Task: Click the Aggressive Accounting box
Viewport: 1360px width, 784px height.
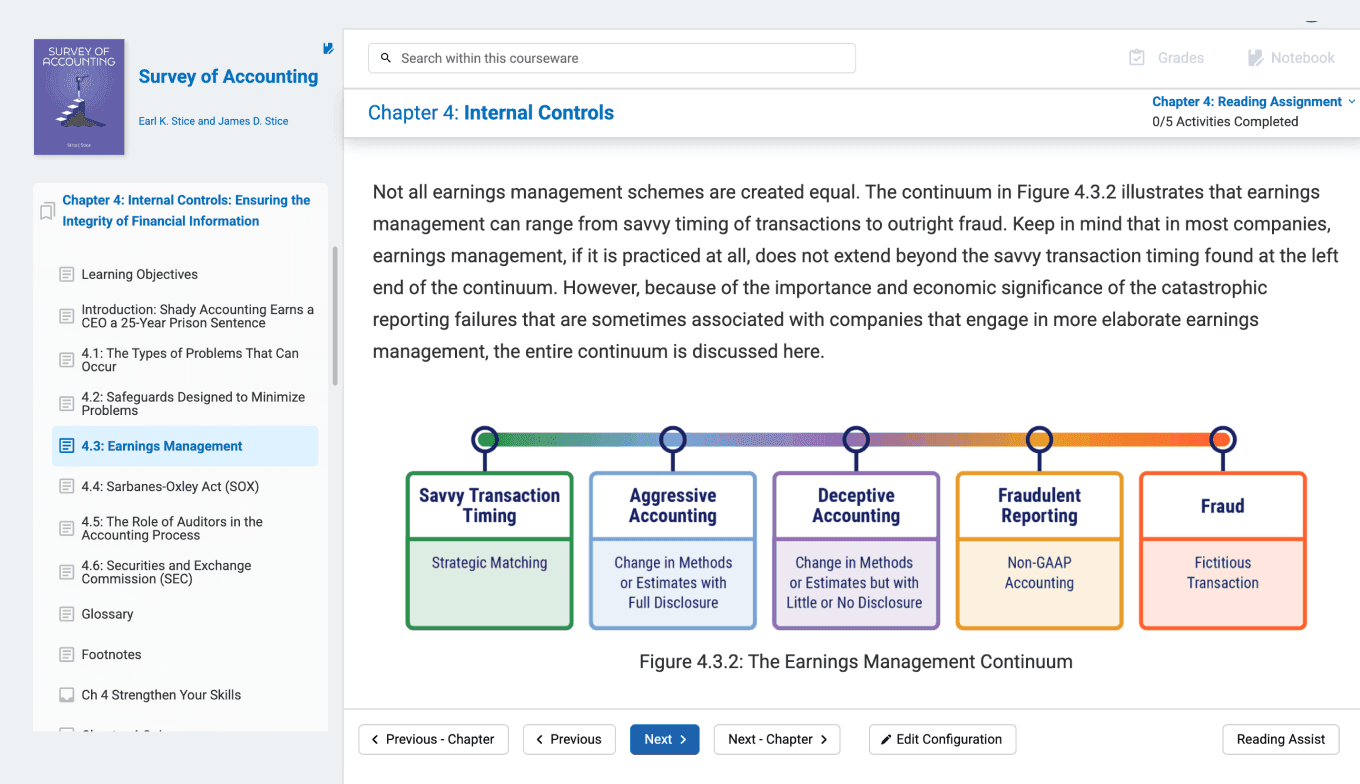Action: [673, 551]
